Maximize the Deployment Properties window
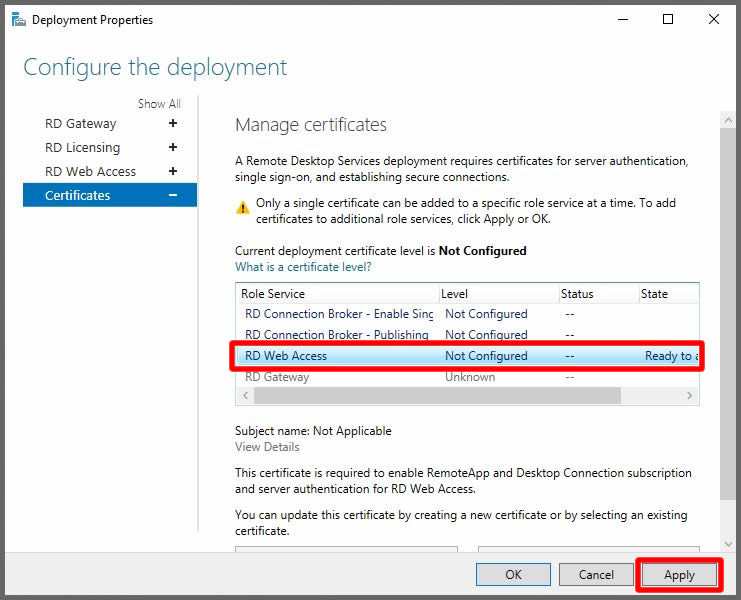 pyautogui.click(x=668, y=19)
